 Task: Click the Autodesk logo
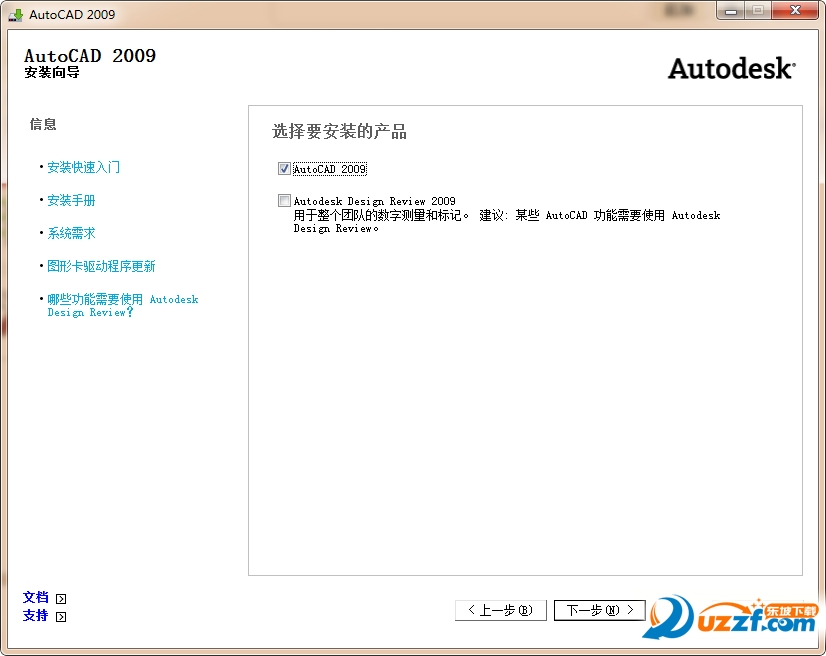(732, 68)
